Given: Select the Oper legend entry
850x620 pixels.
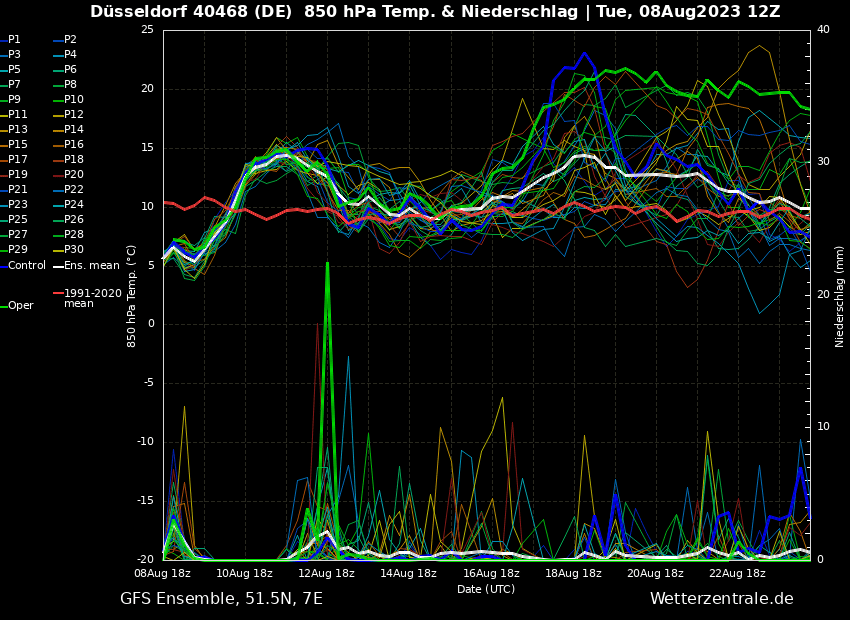Looking at the screenshot, I should (20, 306).
